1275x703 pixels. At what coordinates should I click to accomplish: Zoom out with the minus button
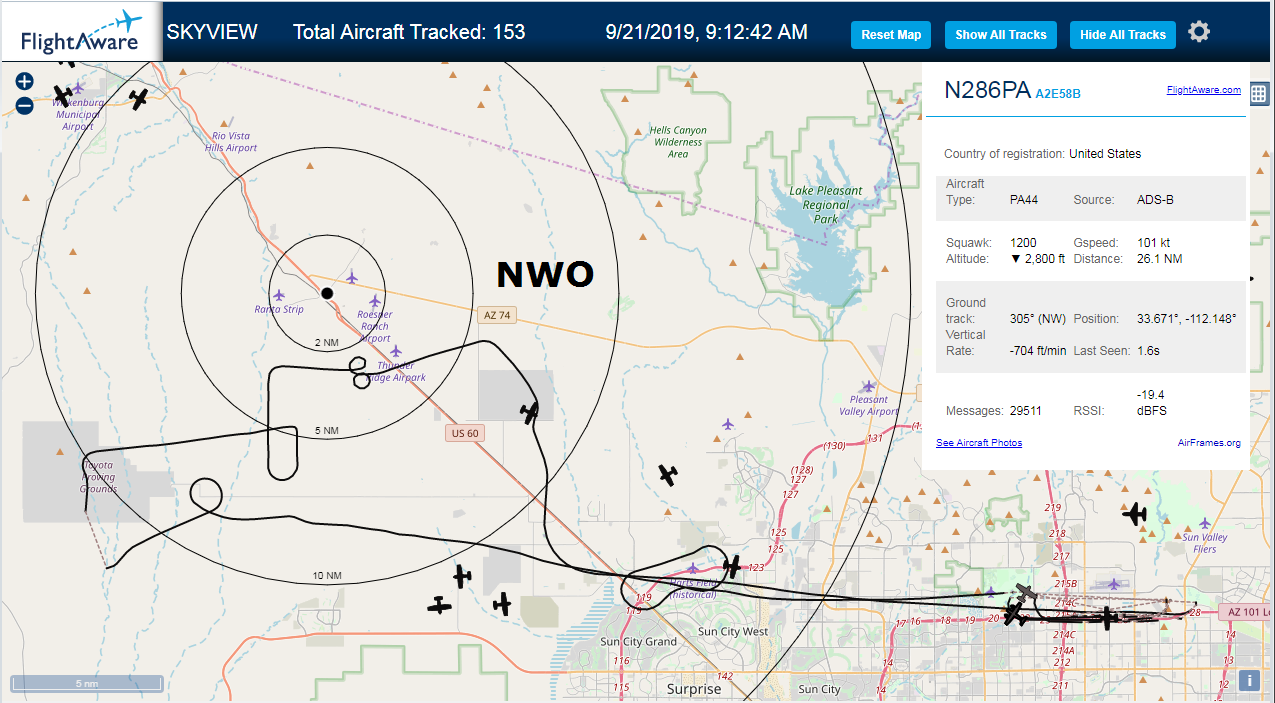[25, 106]
